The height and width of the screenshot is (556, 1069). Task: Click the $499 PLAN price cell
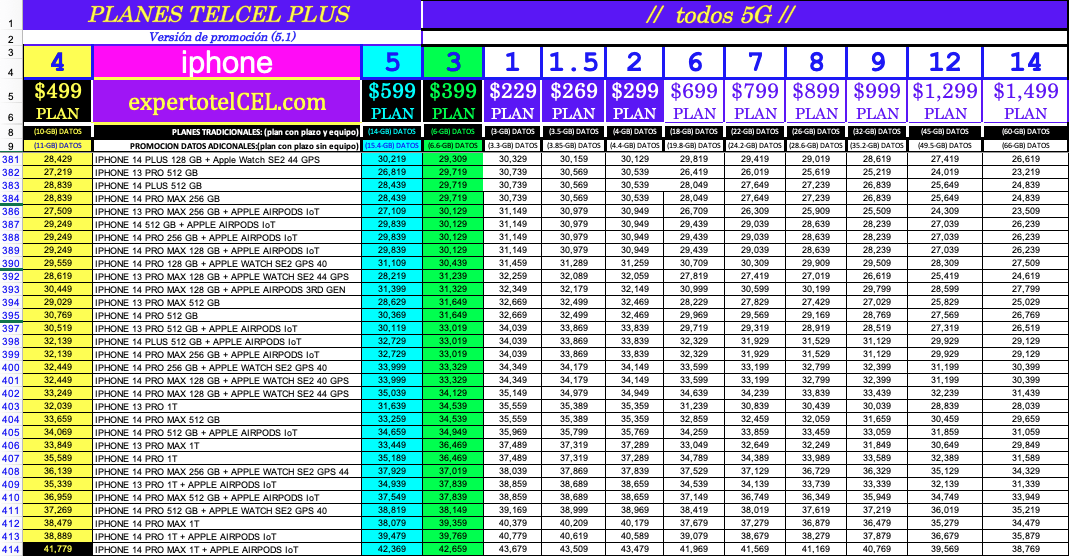click(57, 102)
